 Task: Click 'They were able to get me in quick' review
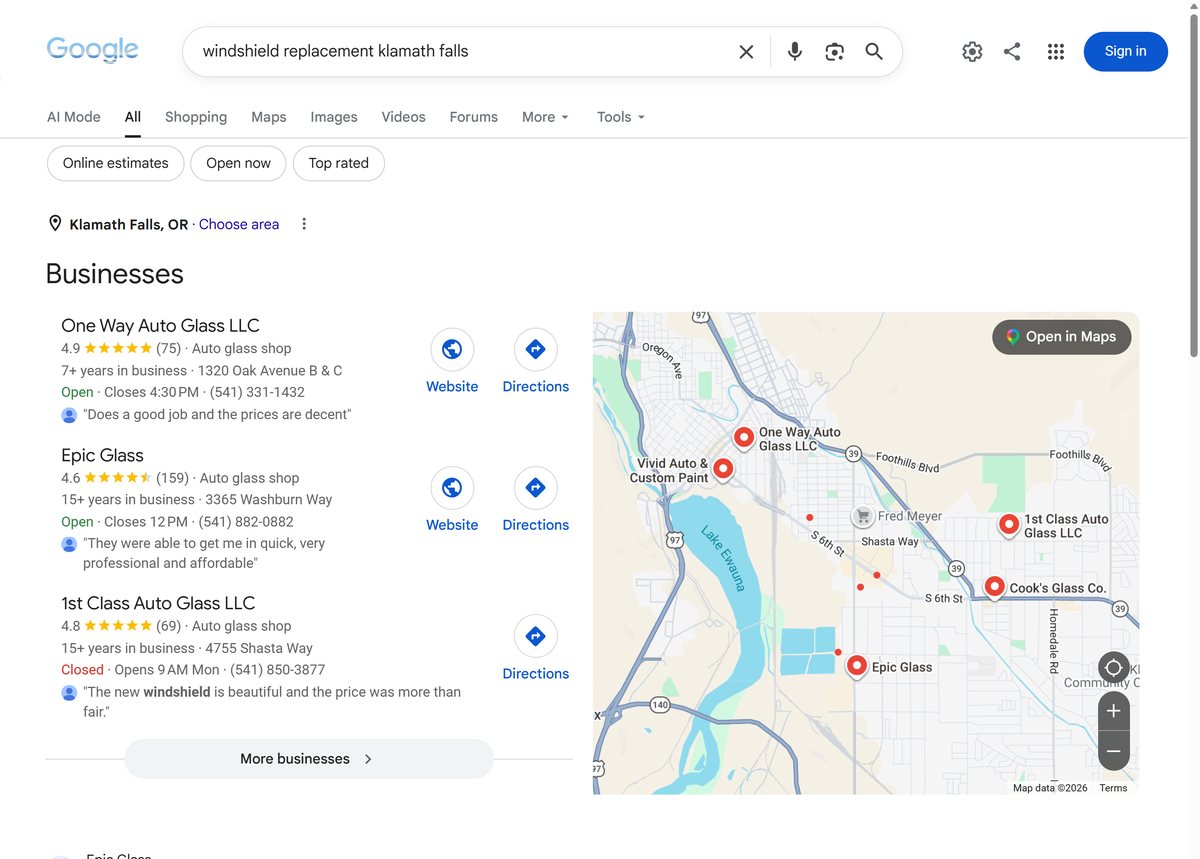coord(204,553)
